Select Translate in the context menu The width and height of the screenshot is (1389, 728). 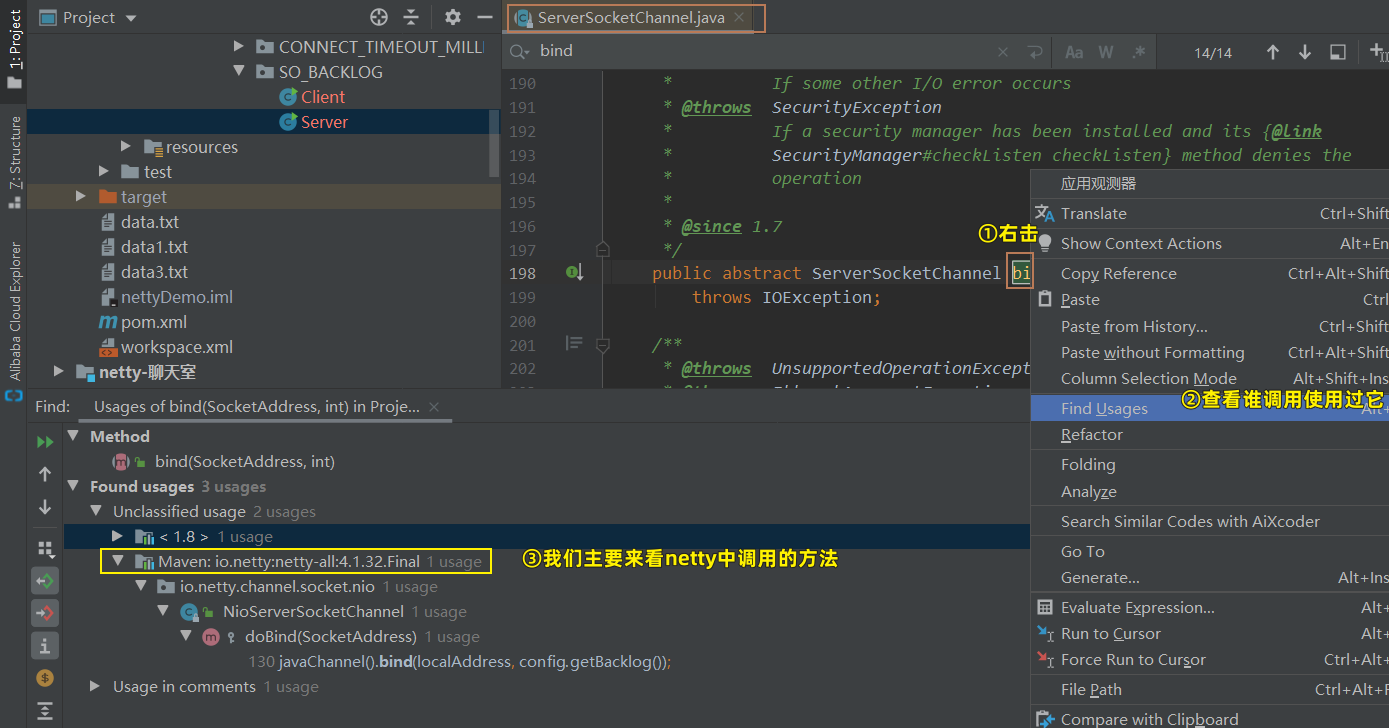coord(1210,213)
